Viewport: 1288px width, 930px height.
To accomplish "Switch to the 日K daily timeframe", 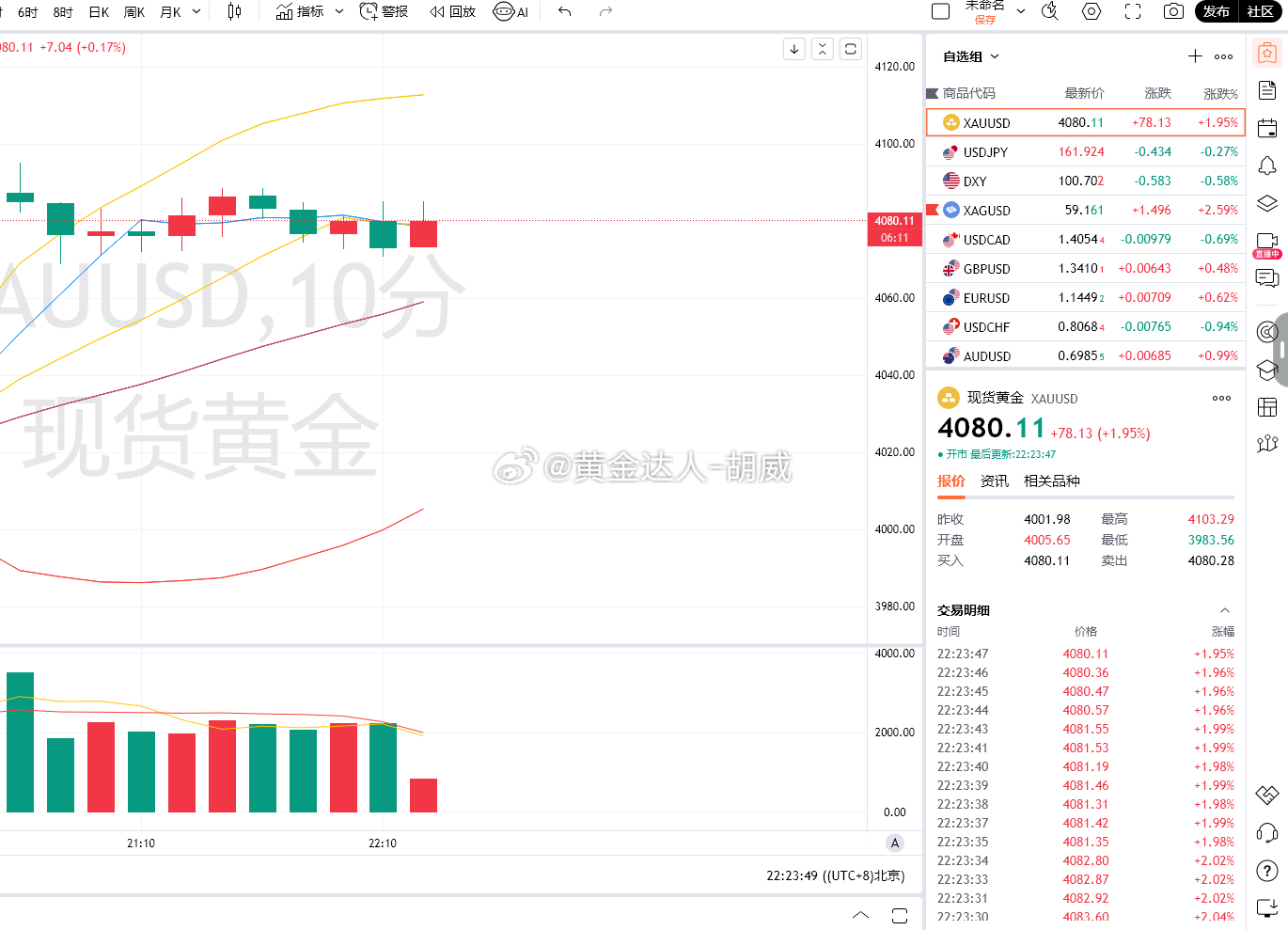I will (x=99, y=12).
